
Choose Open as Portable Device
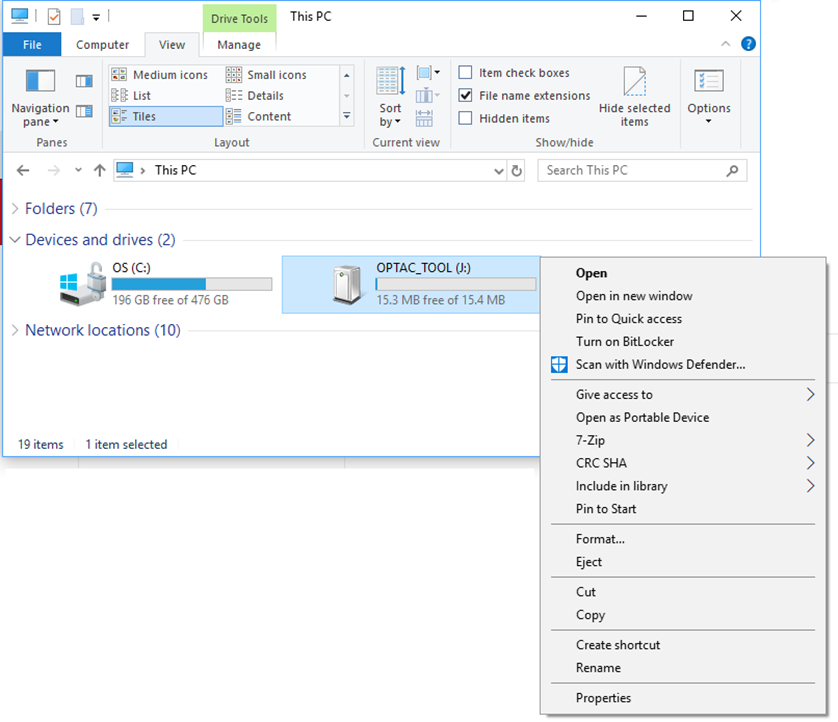click(683, 417)
